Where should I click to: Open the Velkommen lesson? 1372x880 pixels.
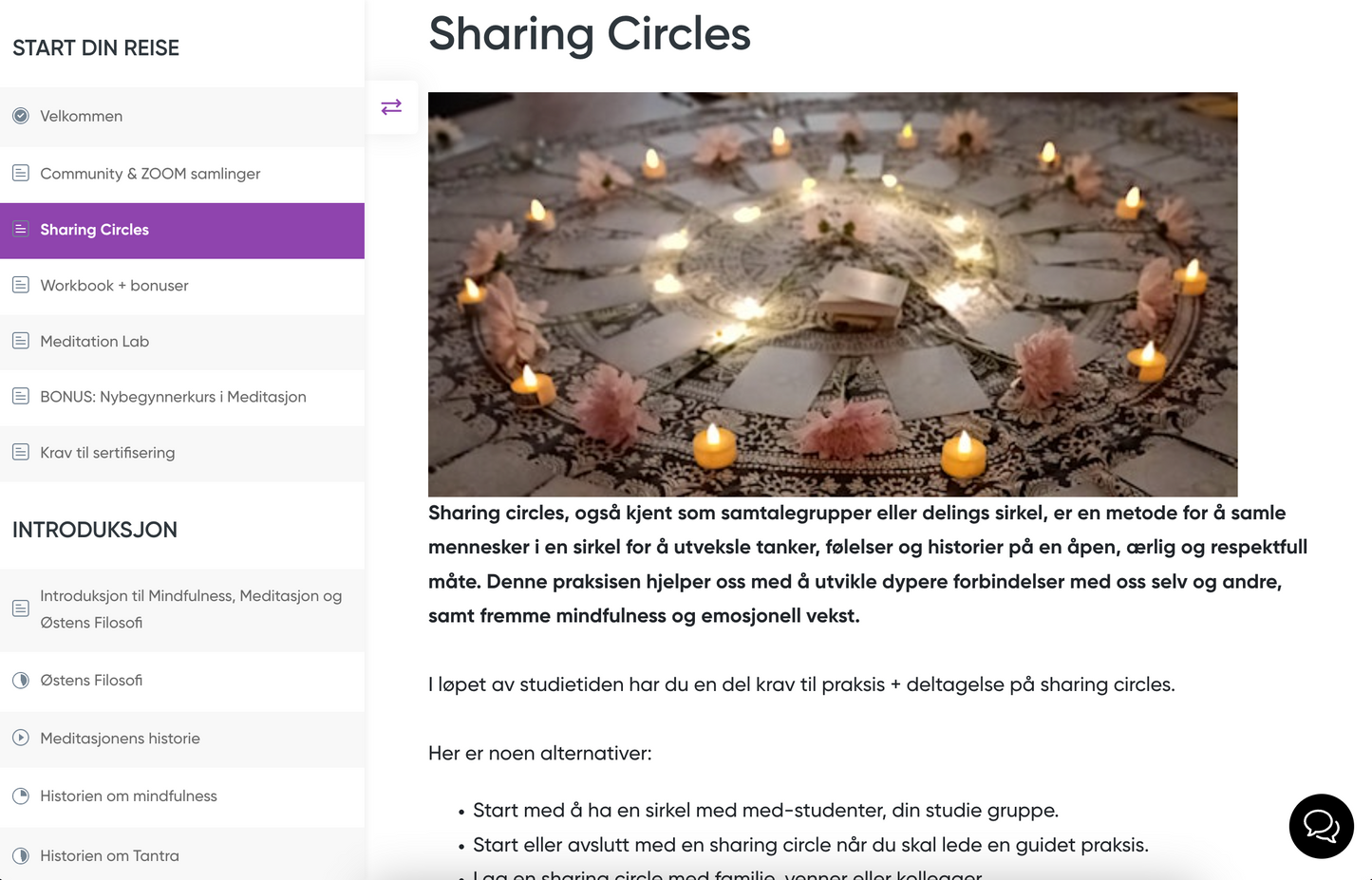[82, 116]
